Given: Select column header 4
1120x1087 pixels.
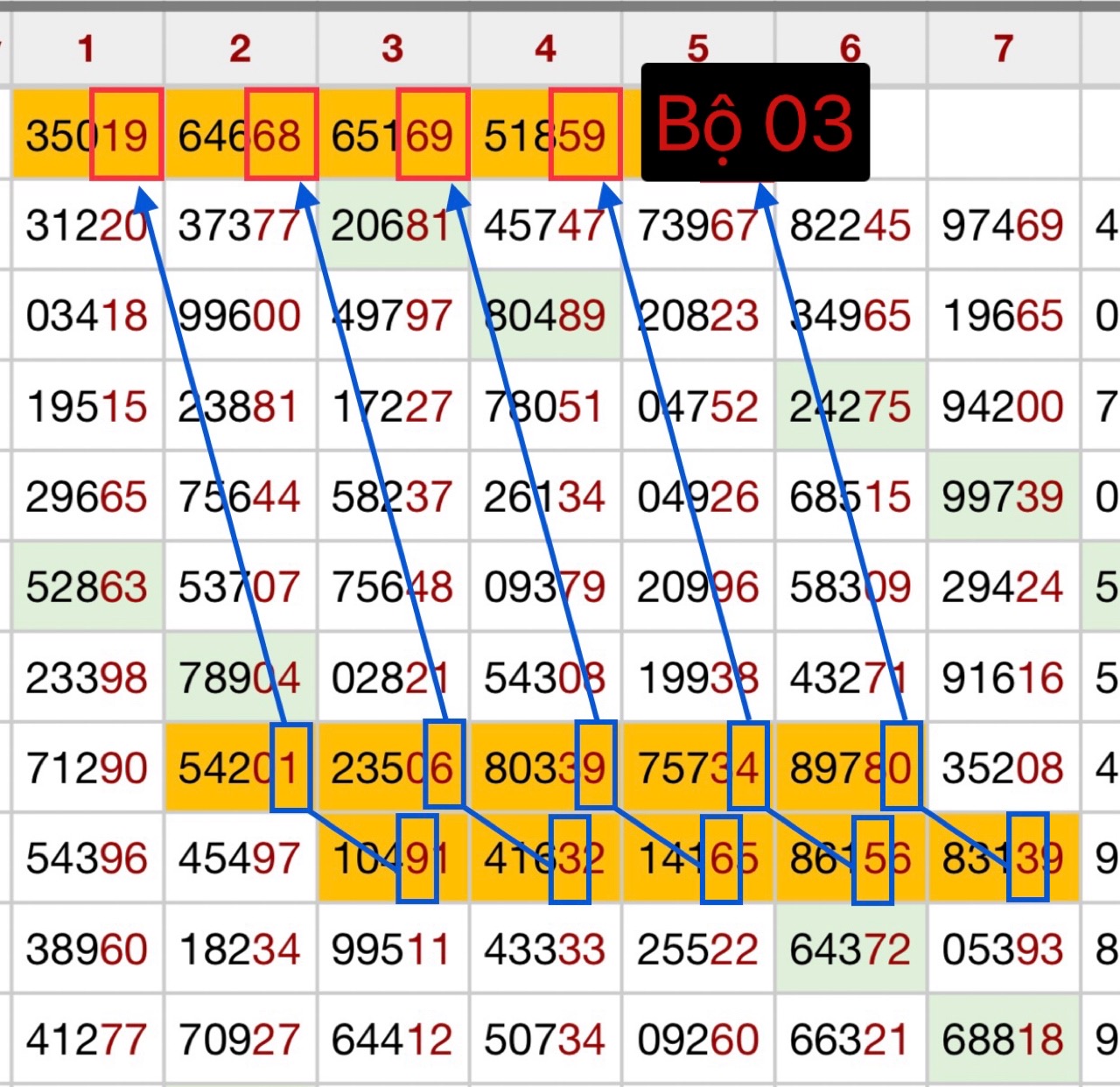Looking at the screenshot, I should [x=546, y=49].
